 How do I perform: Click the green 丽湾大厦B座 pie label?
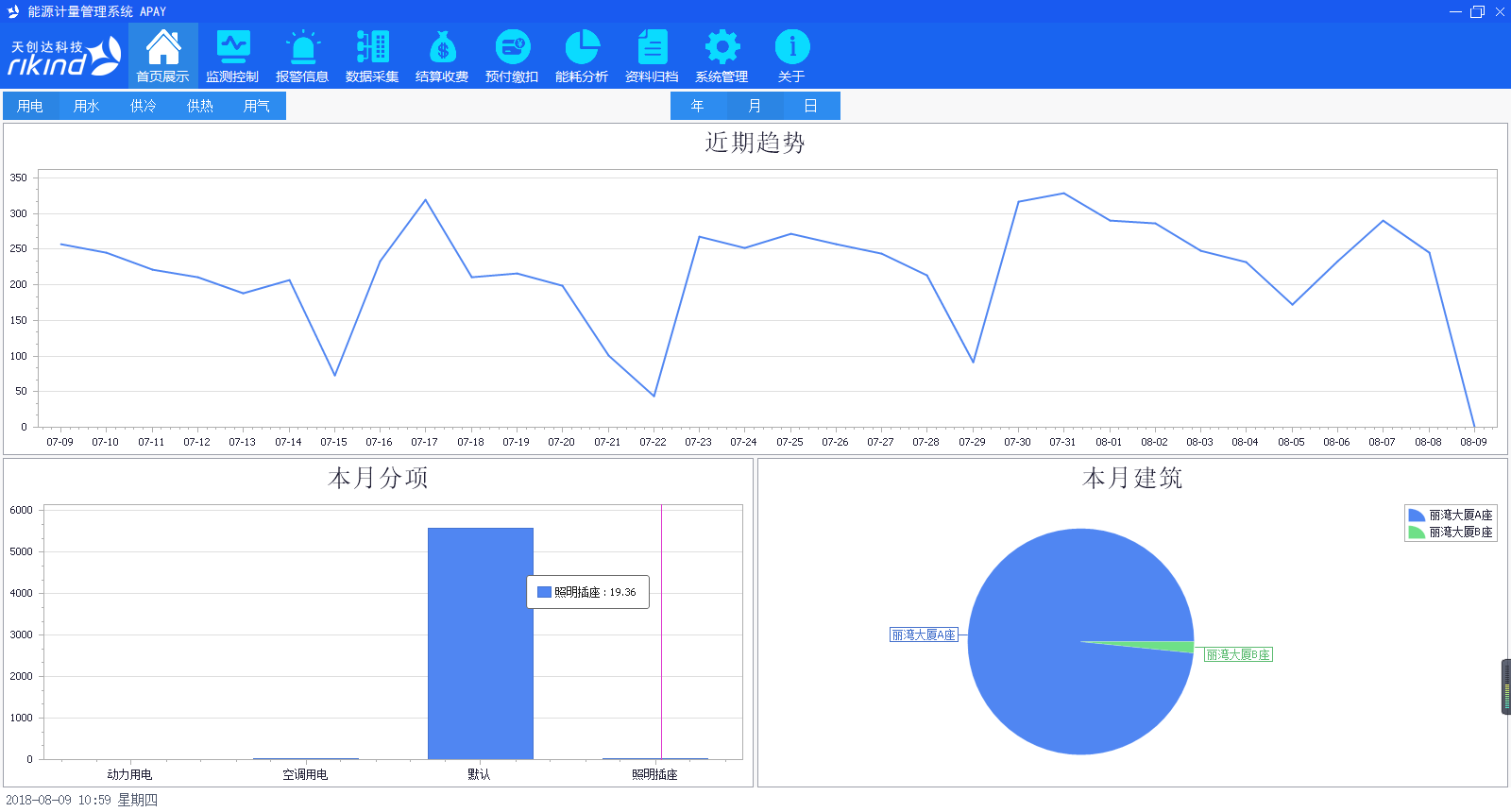(1238, 655)
